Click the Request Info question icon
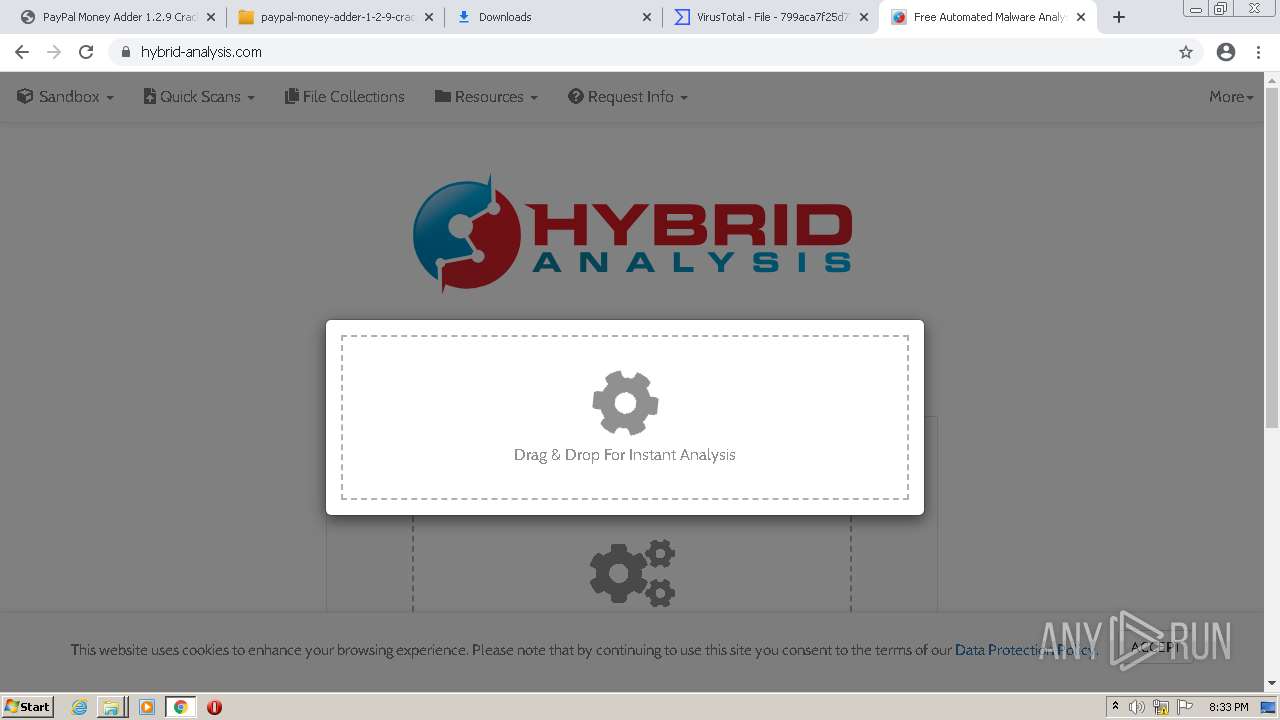This screenshot has height=720, width=1280. 576,96
